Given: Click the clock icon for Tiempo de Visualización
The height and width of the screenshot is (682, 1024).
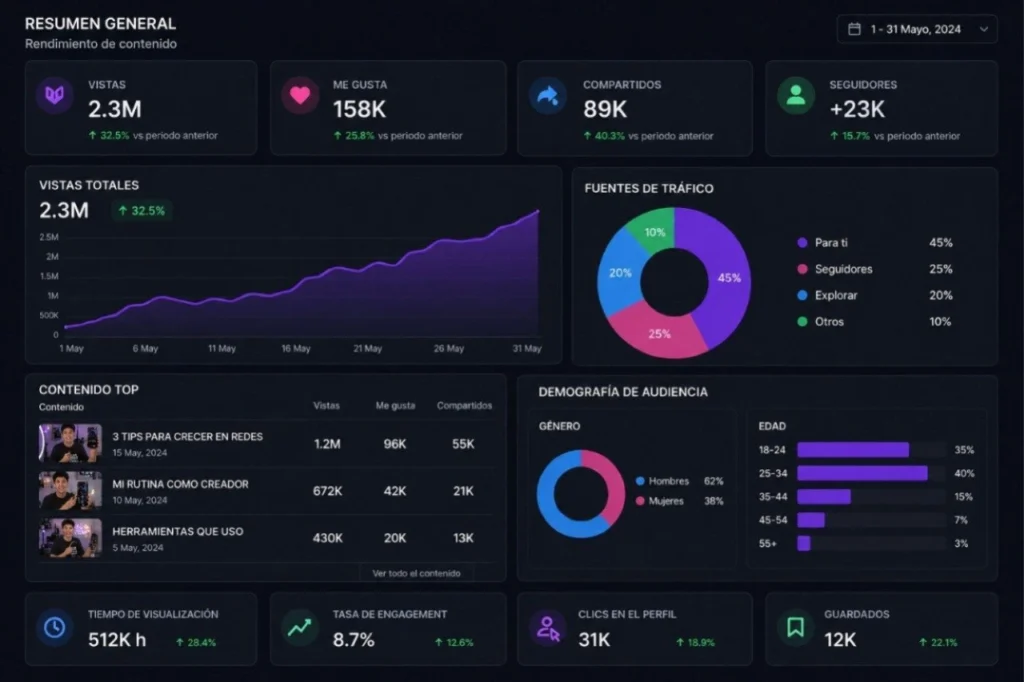Looking at the screenshot, I should [x=54, y=627].
